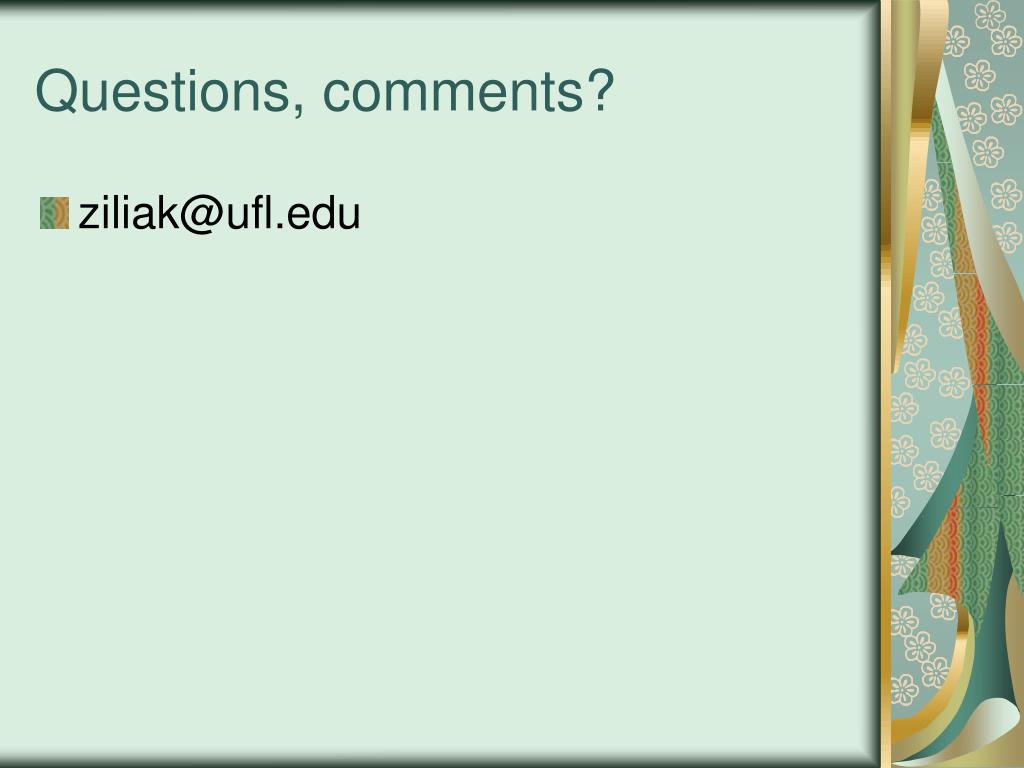Select the "Questions, comments?" slide title

pyautogui.click(x=325, y=91)
